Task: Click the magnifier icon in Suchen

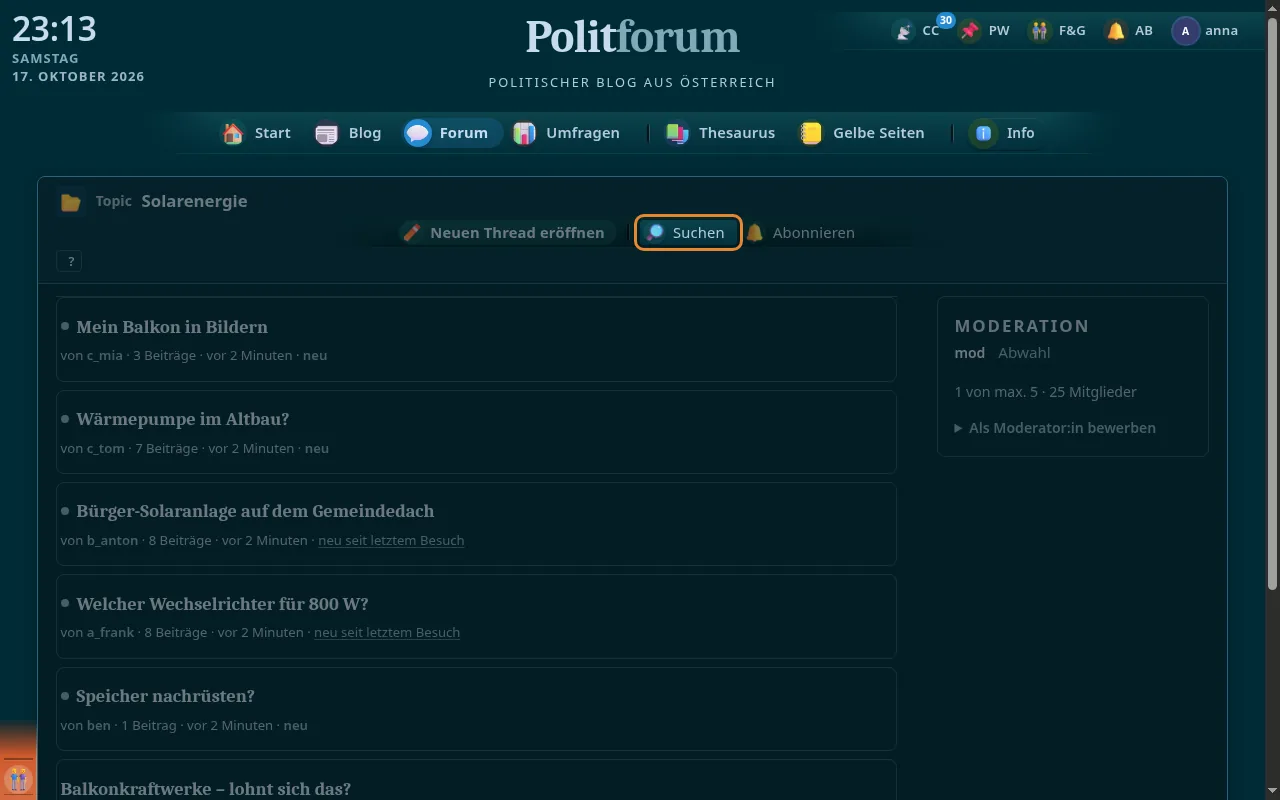Action: pos(655,233)
